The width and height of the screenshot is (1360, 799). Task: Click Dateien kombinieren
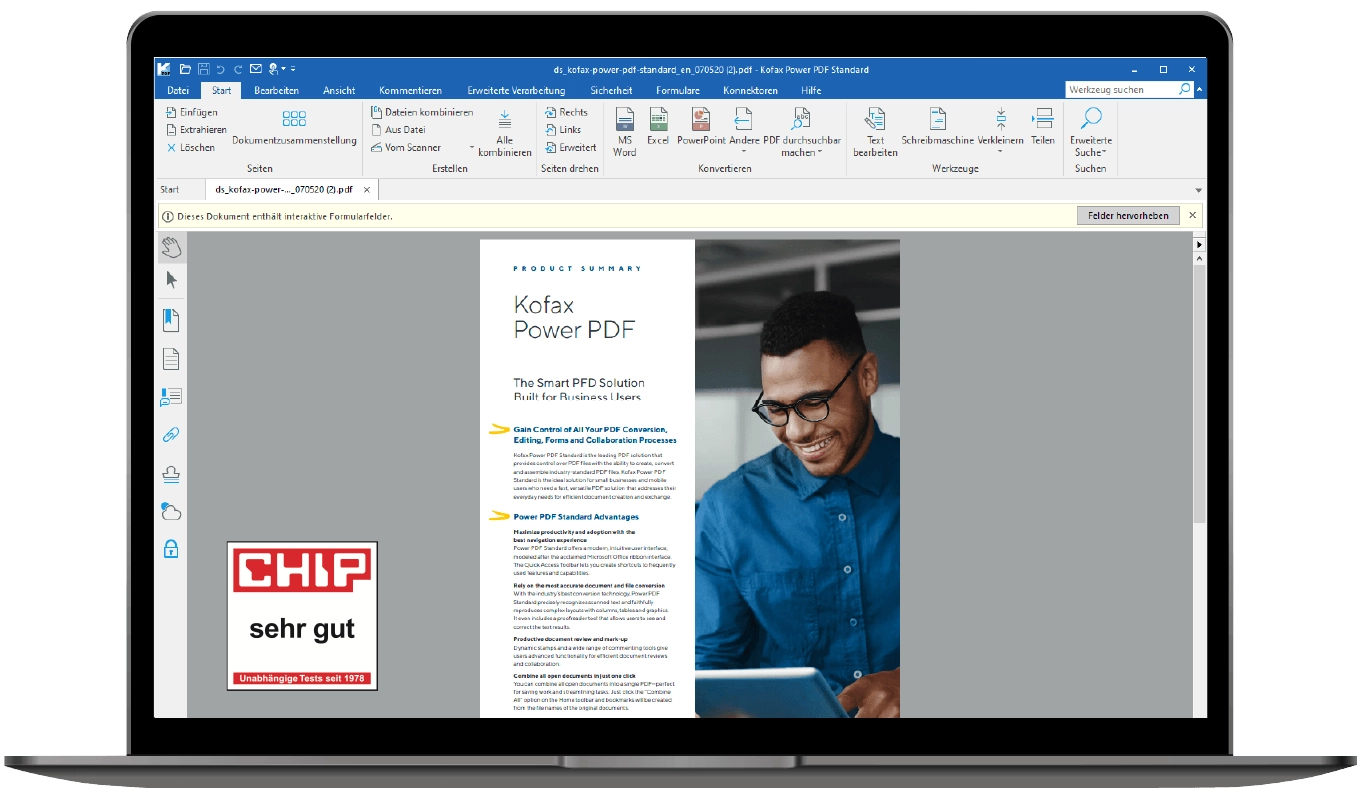point(422,112)
